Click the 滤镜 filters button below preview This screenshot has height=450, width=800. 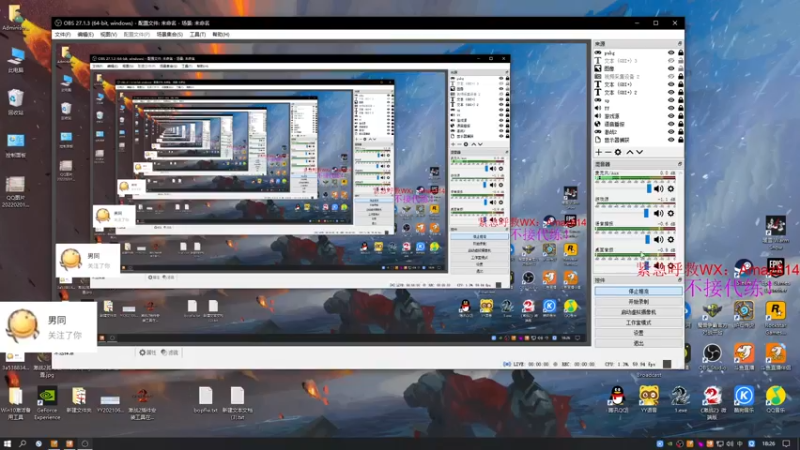(x=169, y=353)
